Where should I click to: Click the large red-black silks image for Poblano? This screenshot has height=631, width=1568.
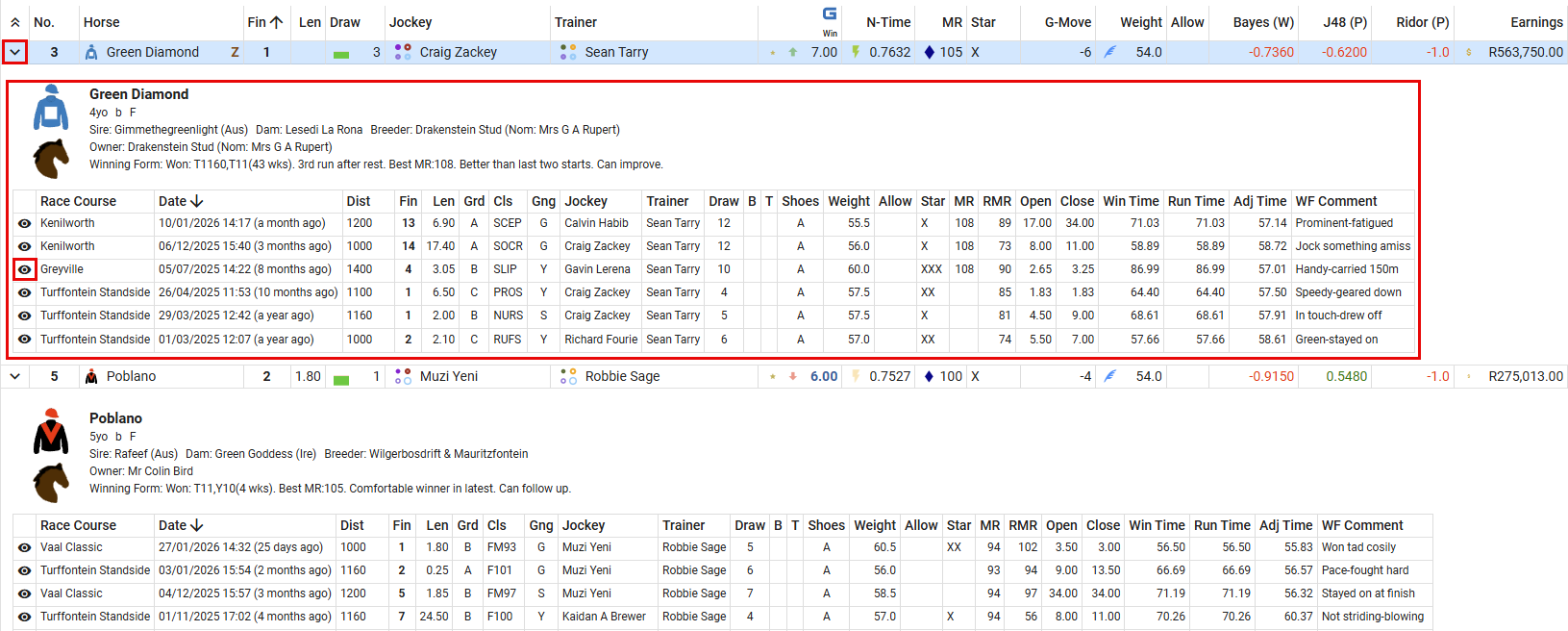(51, 431)
